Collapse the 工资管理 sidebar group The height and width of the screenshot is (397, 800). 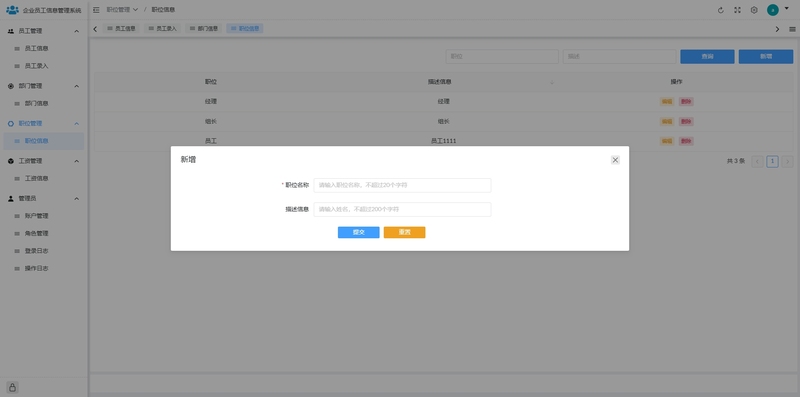(77, 161)
